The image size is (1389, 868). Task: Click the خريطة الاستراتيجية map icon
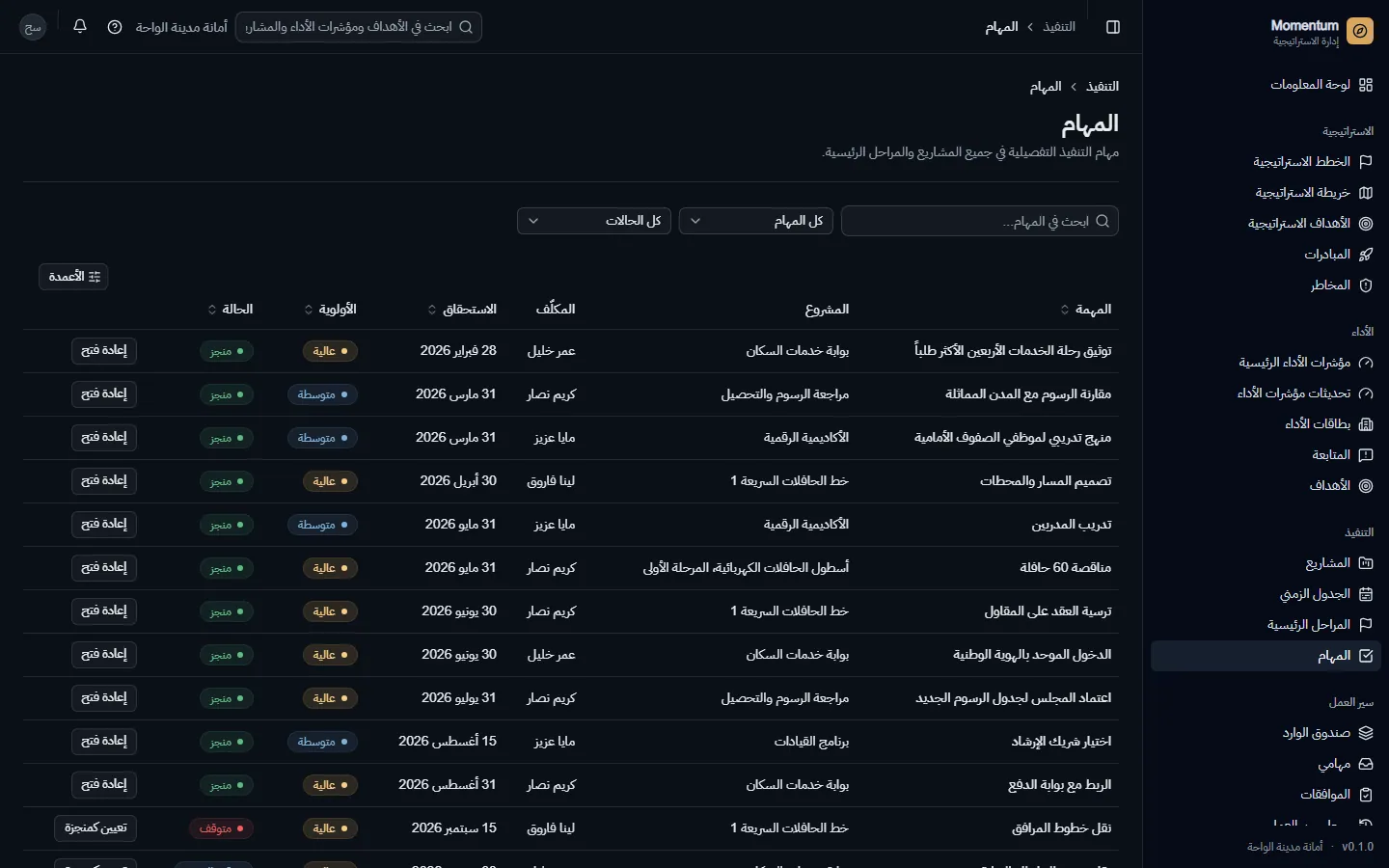click(1366, 193)
